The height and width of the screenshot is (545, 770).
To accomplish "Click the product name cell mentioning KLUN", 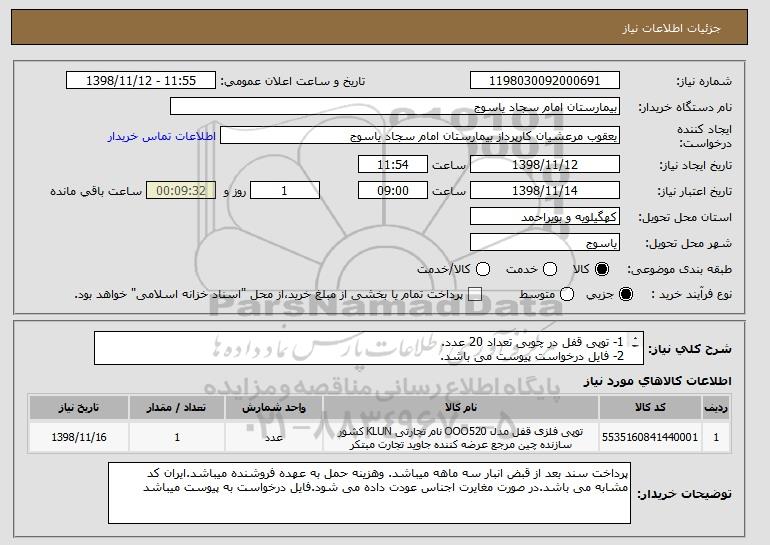I will click(461, 437).
